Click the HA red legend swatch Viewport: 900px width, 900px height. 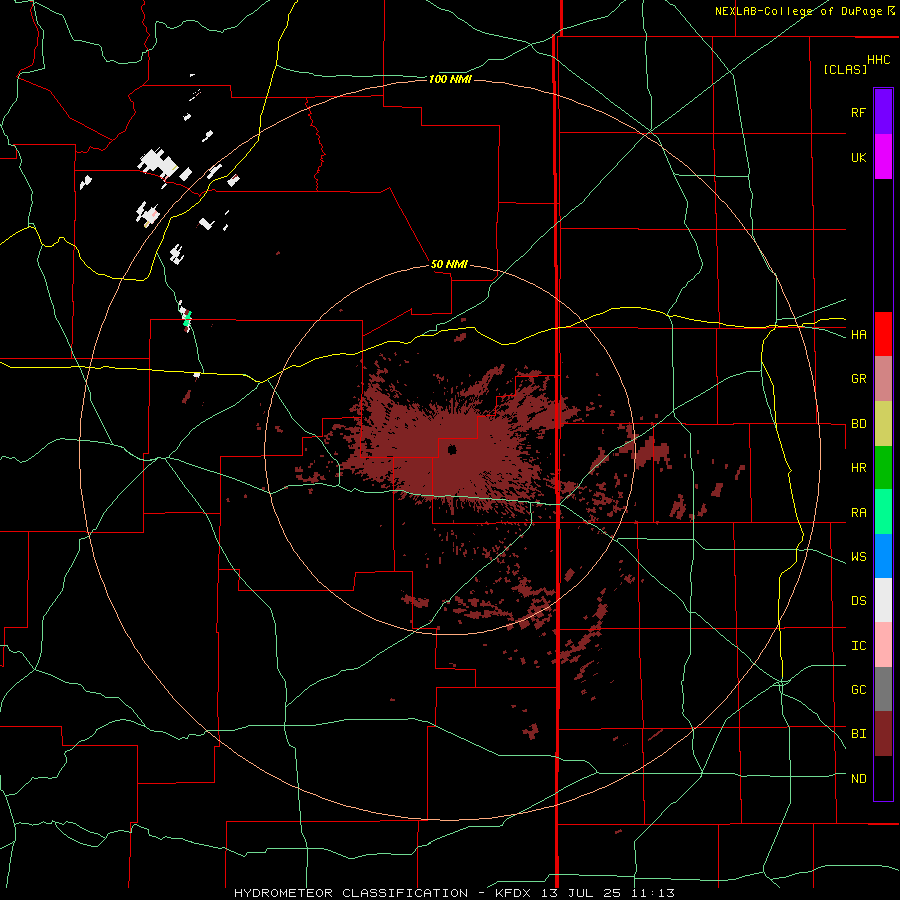pyautogui.click(x=883, y=334)
